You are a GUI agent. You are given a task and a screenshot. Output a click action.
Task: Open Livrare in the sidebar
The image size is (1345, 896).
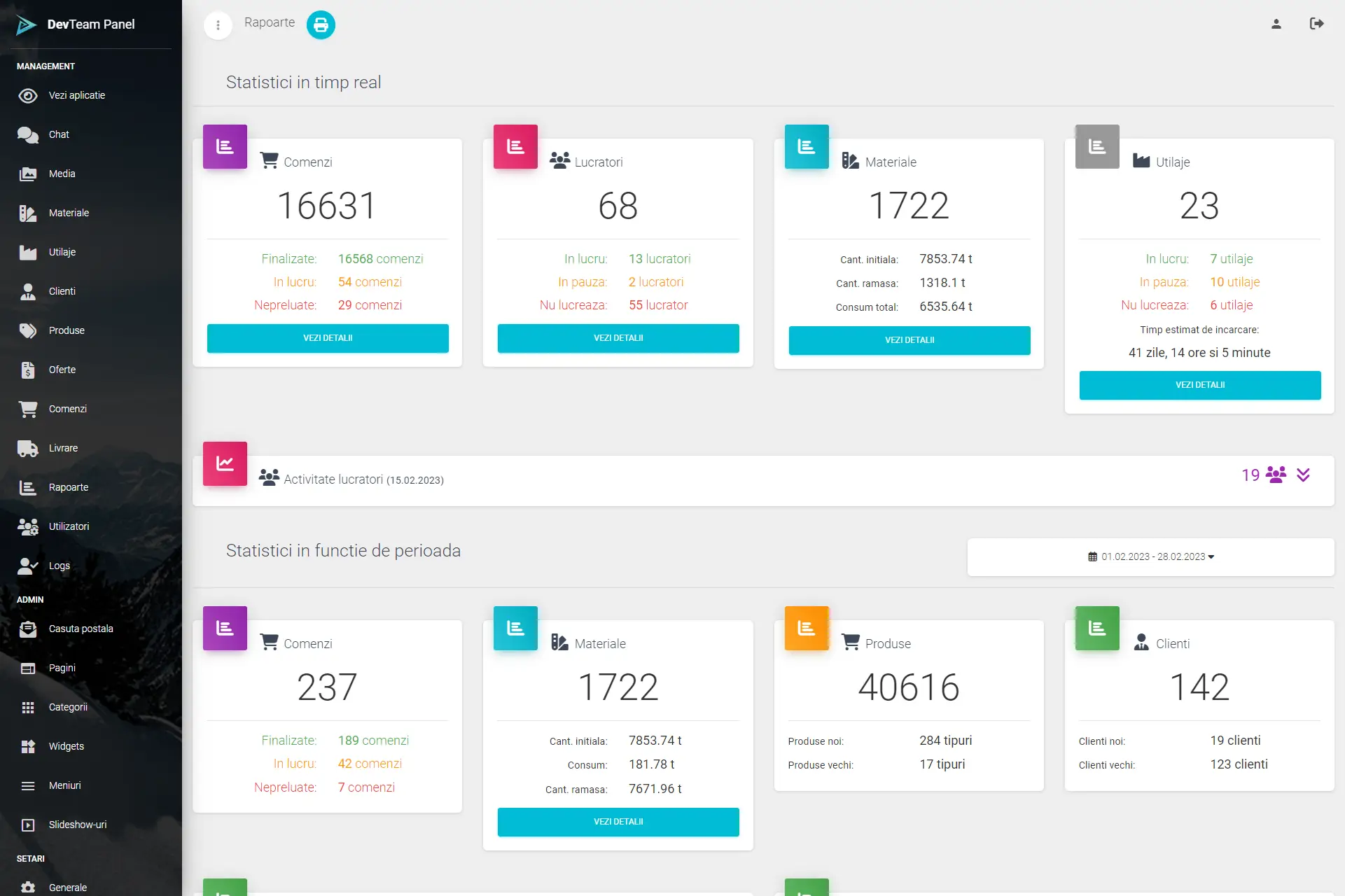(x=63, y=448)
